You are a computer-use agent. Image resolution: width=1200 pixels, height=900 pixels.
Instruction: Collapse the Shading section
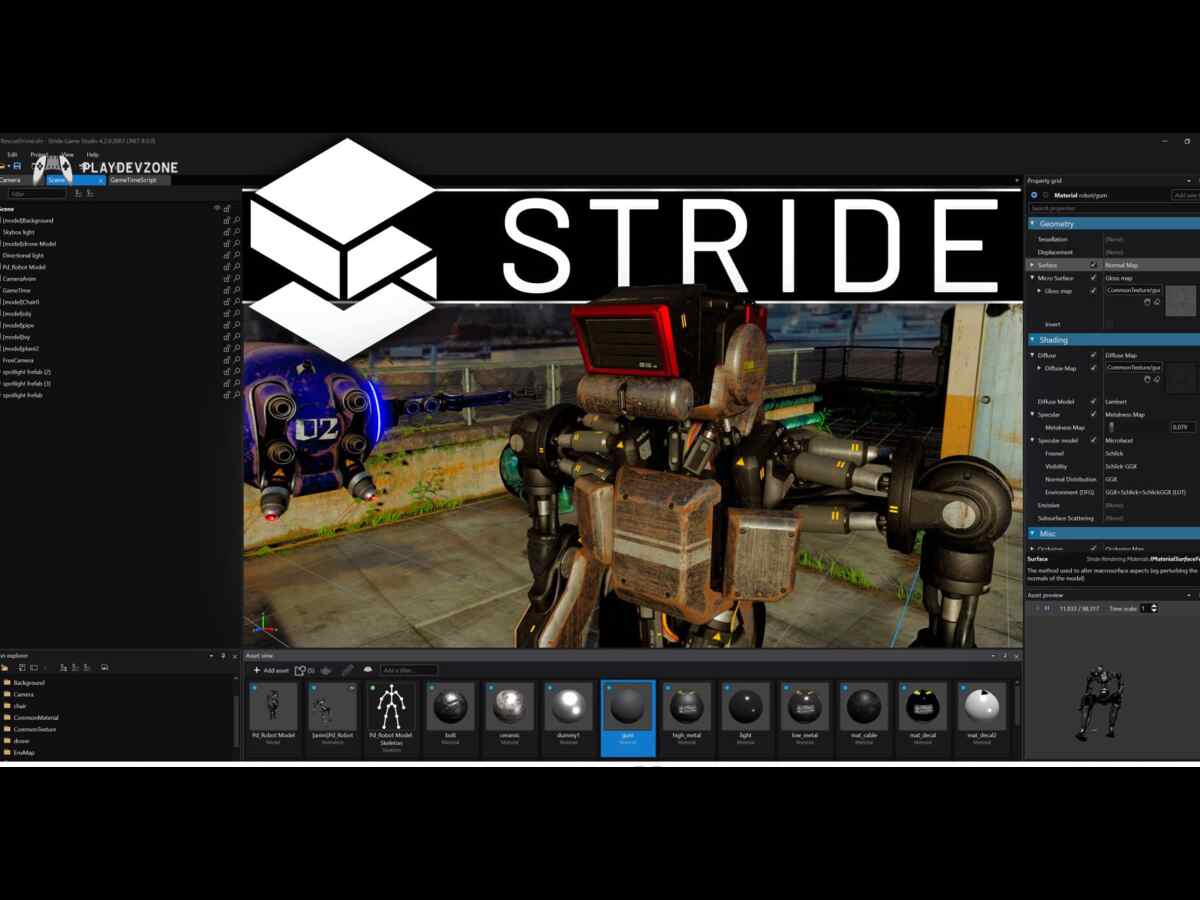[1033, 340]
